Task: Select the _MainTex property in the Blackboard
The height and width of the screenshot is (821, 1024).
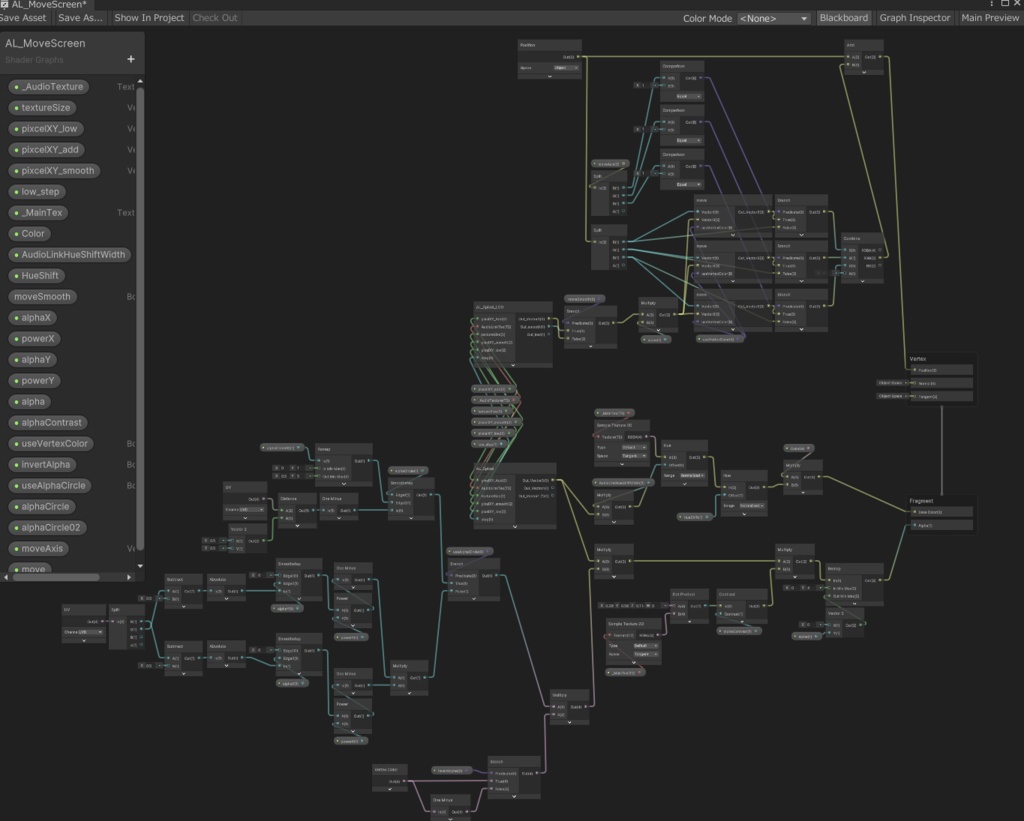Action: coord(39,212)
